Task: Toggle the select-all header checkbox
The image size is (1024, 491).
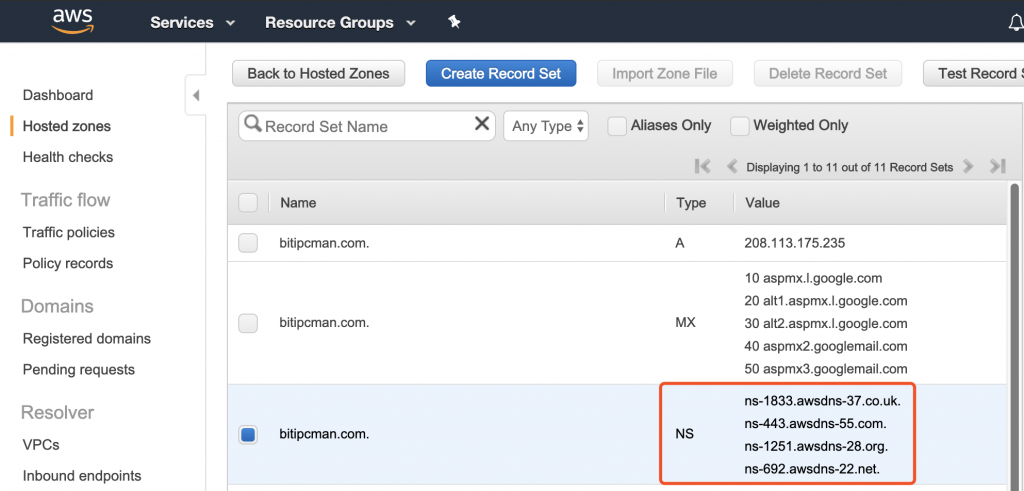Action: 248,203
